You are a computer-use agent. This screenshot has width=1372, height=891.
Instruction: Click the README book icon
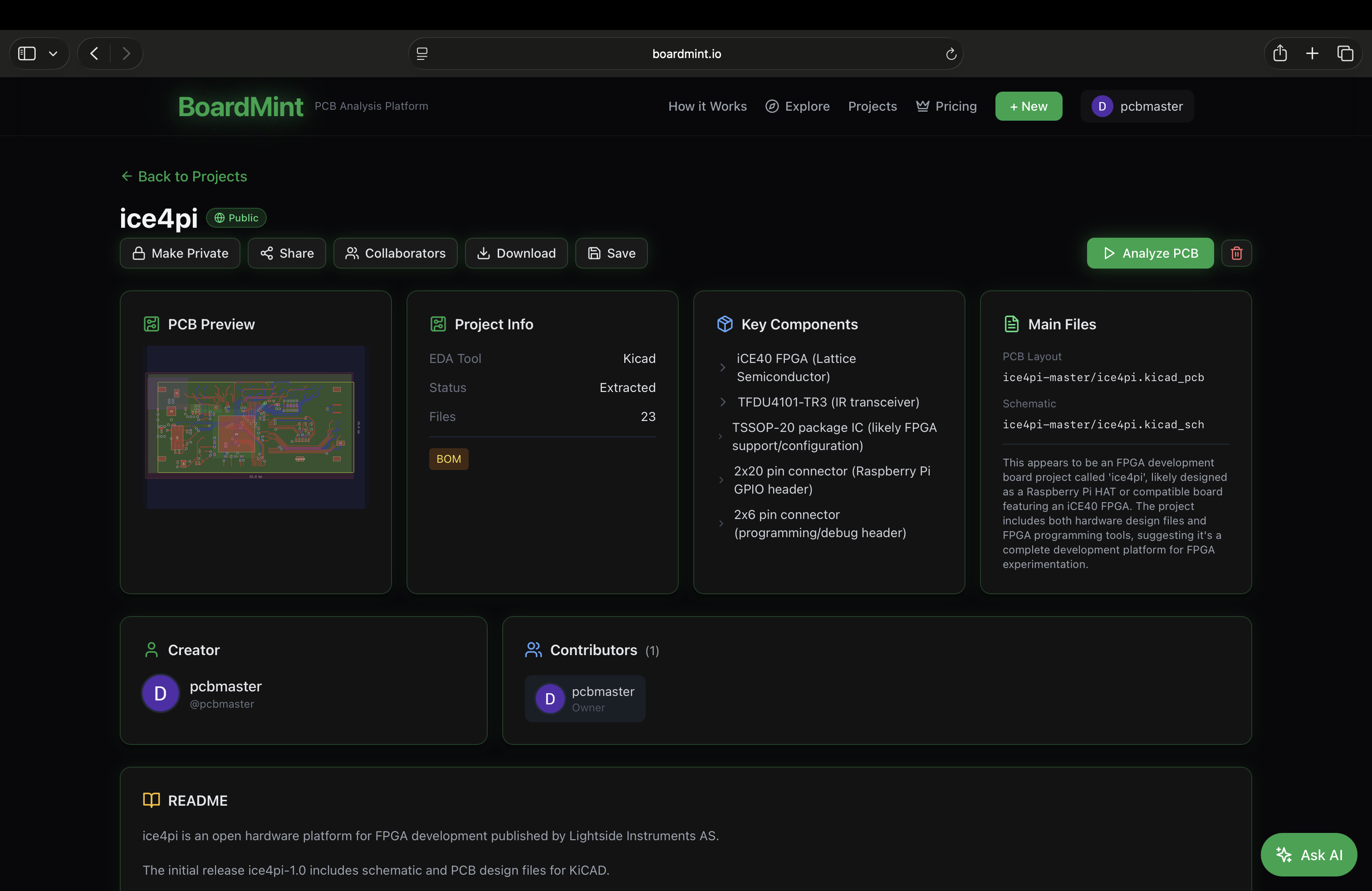151,800
